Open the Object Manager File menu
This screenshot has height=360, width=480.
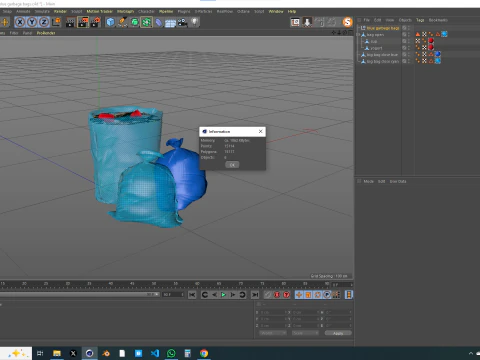tap(367, 20)
